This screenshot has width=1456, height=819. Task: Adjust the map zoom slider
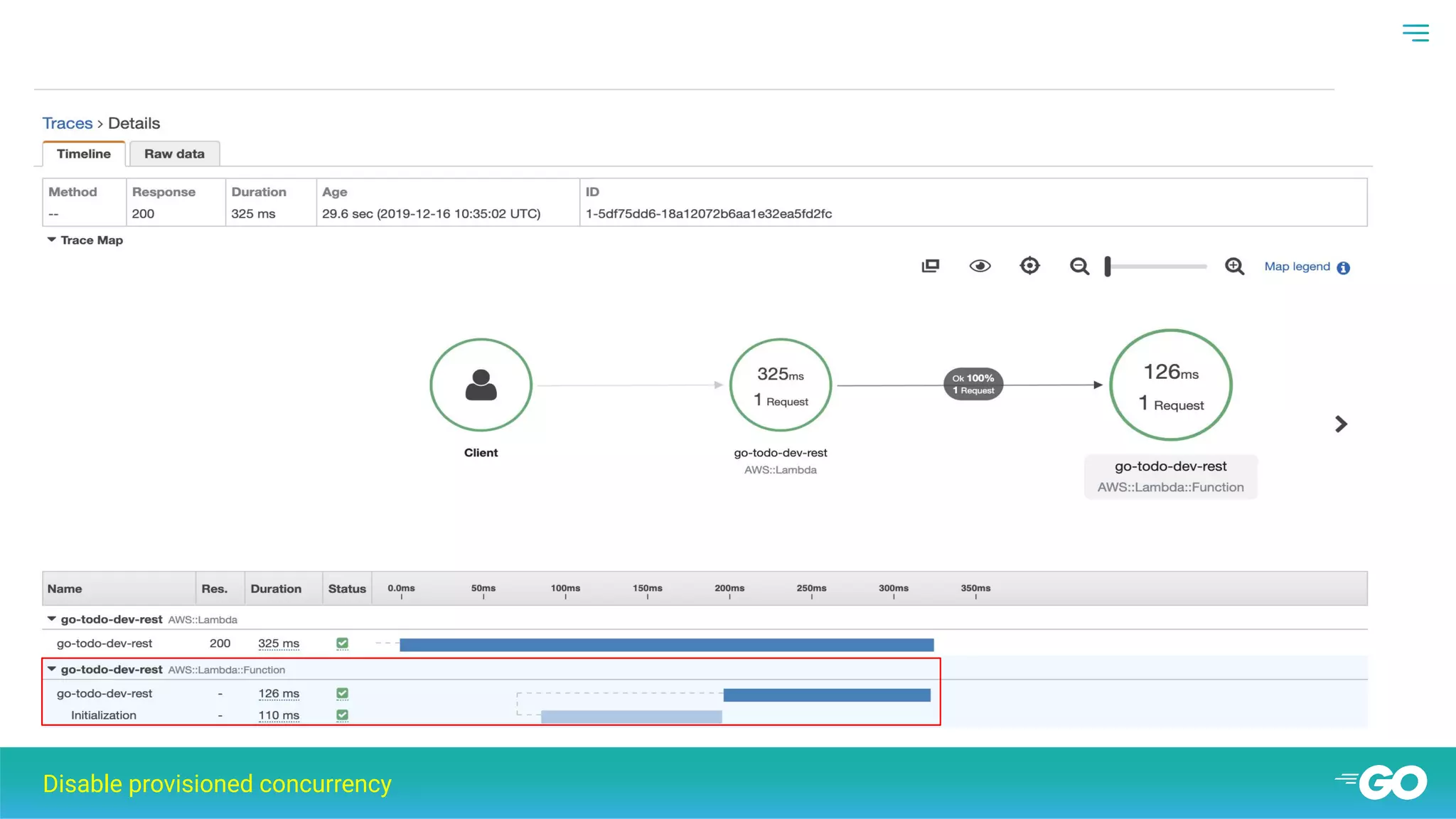1156,267
